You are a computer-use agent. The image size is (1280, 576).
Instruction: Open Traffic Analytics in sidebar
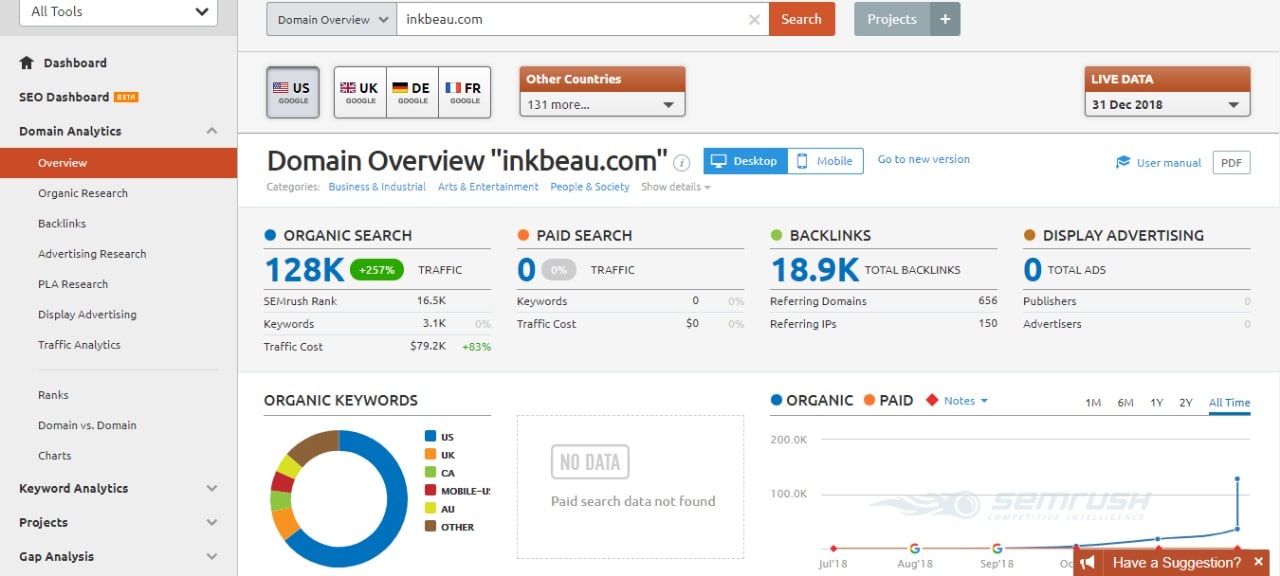79,345
